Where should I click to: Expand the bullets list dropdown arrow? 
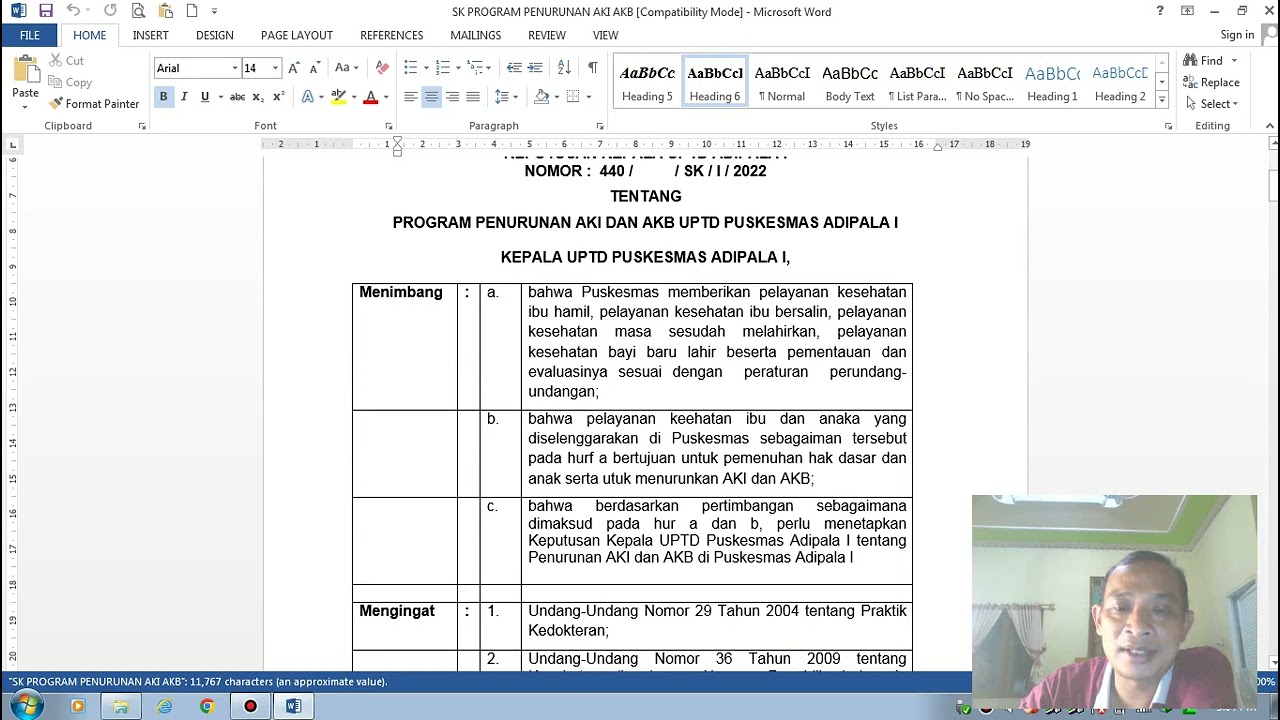[x=426, y=68]
